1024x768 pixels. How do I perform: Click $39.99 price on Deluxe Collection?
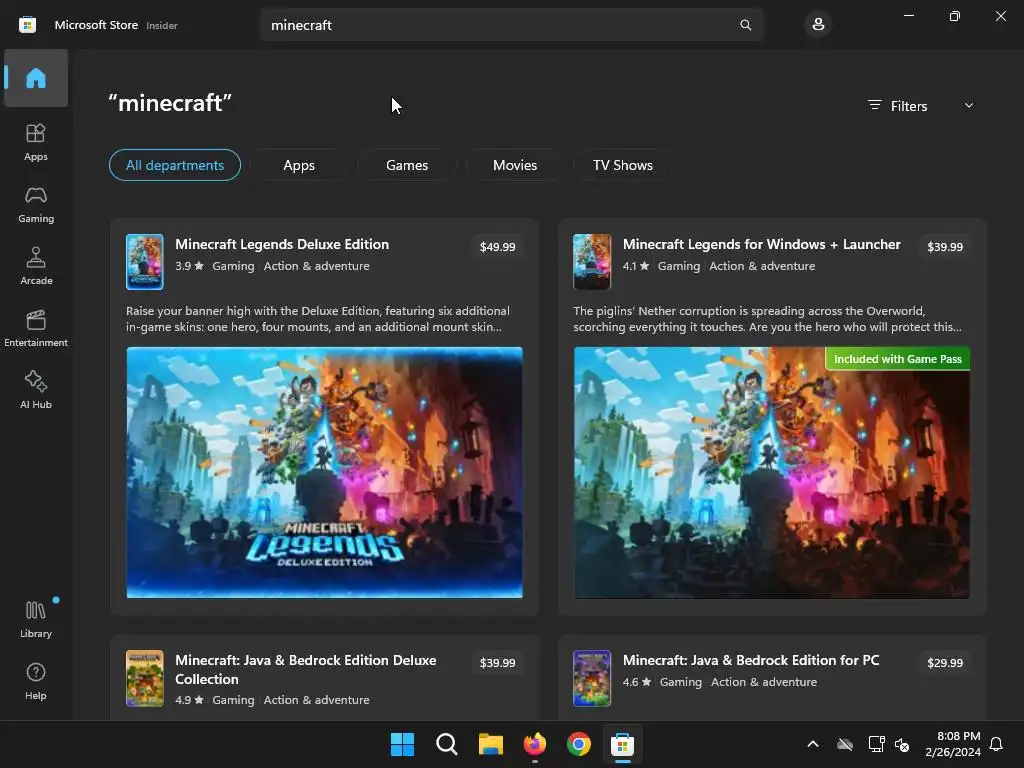pos(498,663)
